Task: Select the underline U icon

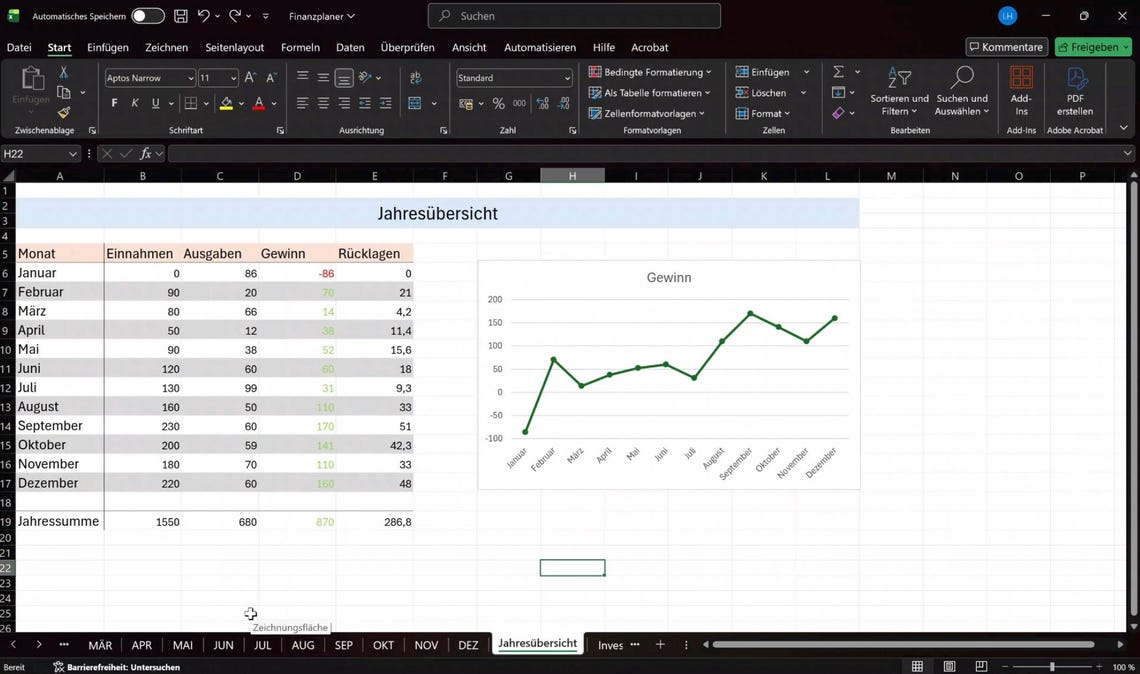Action: (x=156, y=102)
